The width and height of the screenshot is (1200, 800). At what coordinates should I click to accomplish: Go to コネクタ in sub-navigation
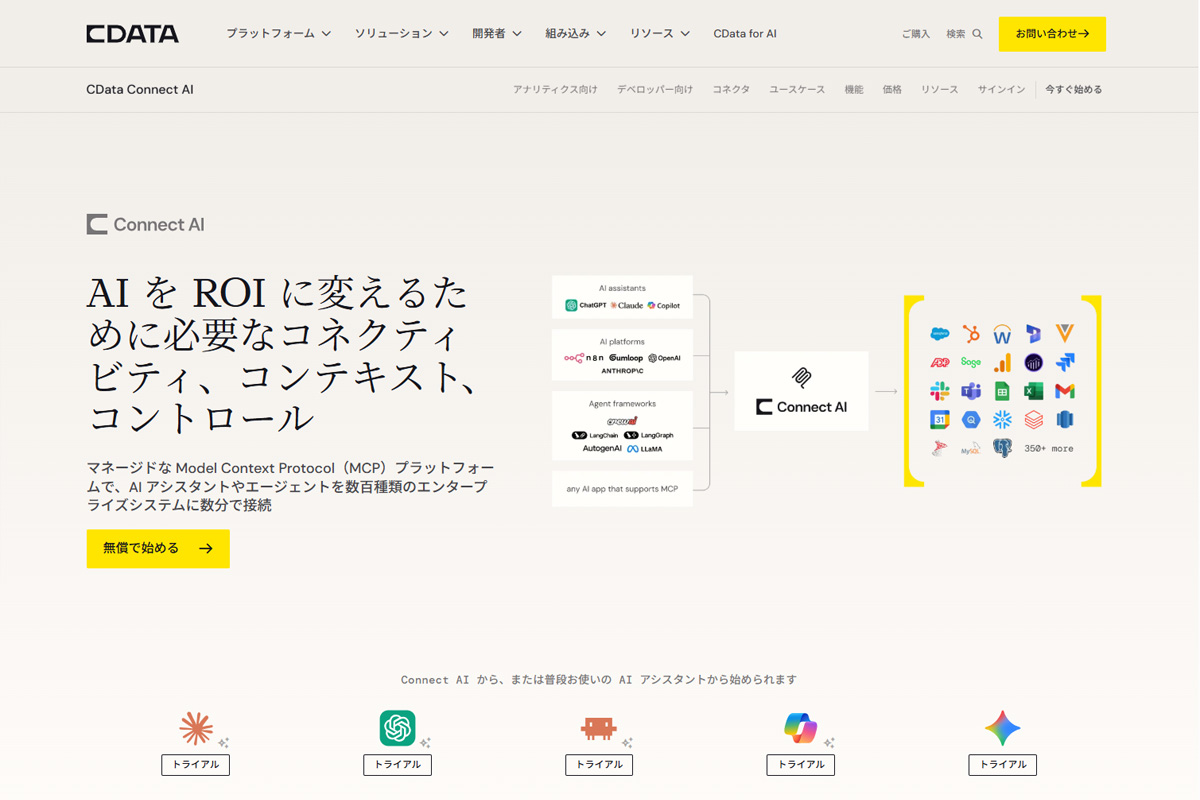coord(731,90)
